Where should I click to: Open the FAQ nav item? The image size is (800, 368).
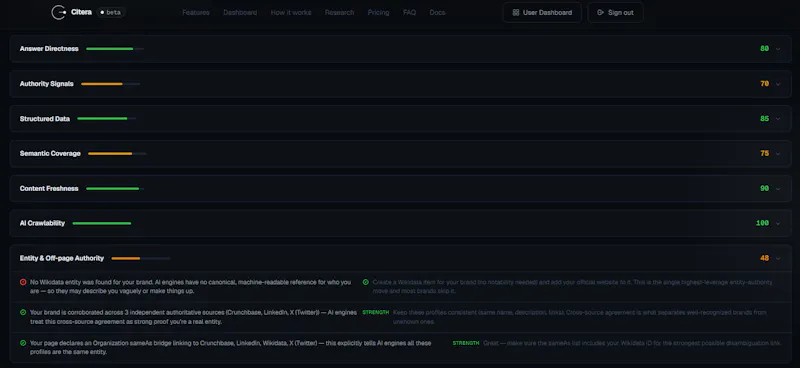[409, 12]
